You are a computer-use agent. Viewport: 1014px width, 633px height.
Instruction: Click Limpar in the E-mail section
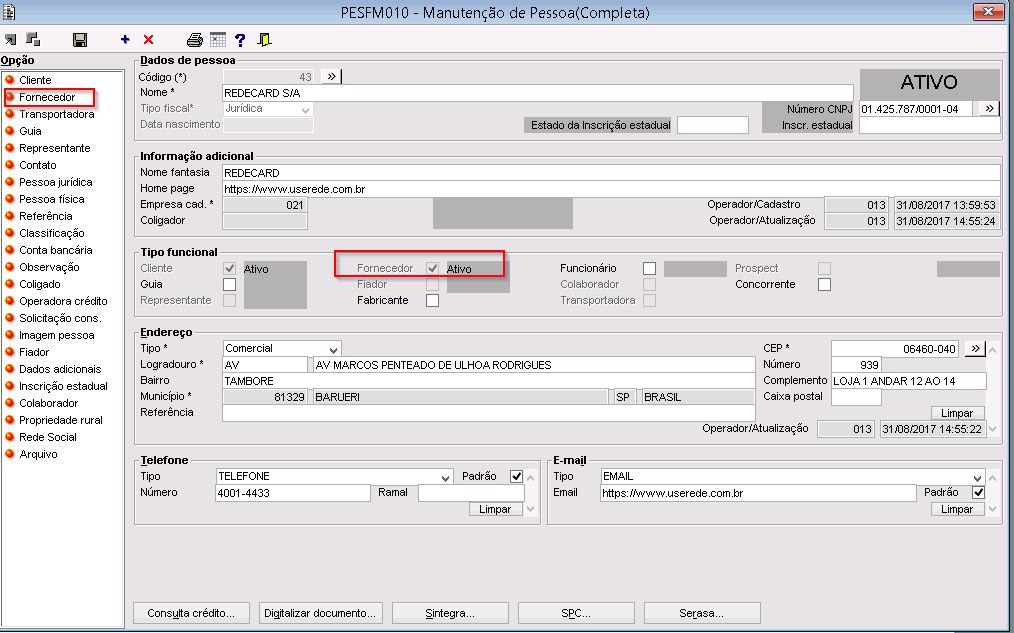(x=956, y=510)
